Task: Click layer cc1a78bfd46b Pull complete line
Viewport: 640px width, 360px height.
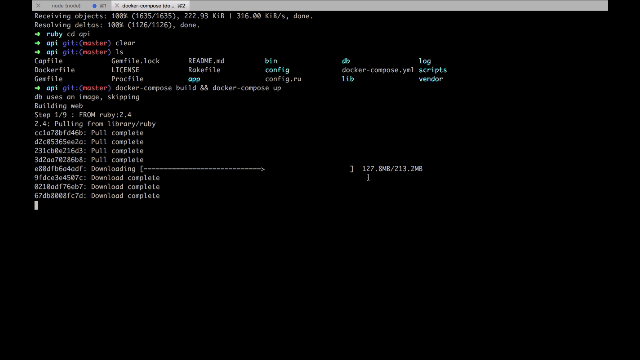Action: (89, 133)
